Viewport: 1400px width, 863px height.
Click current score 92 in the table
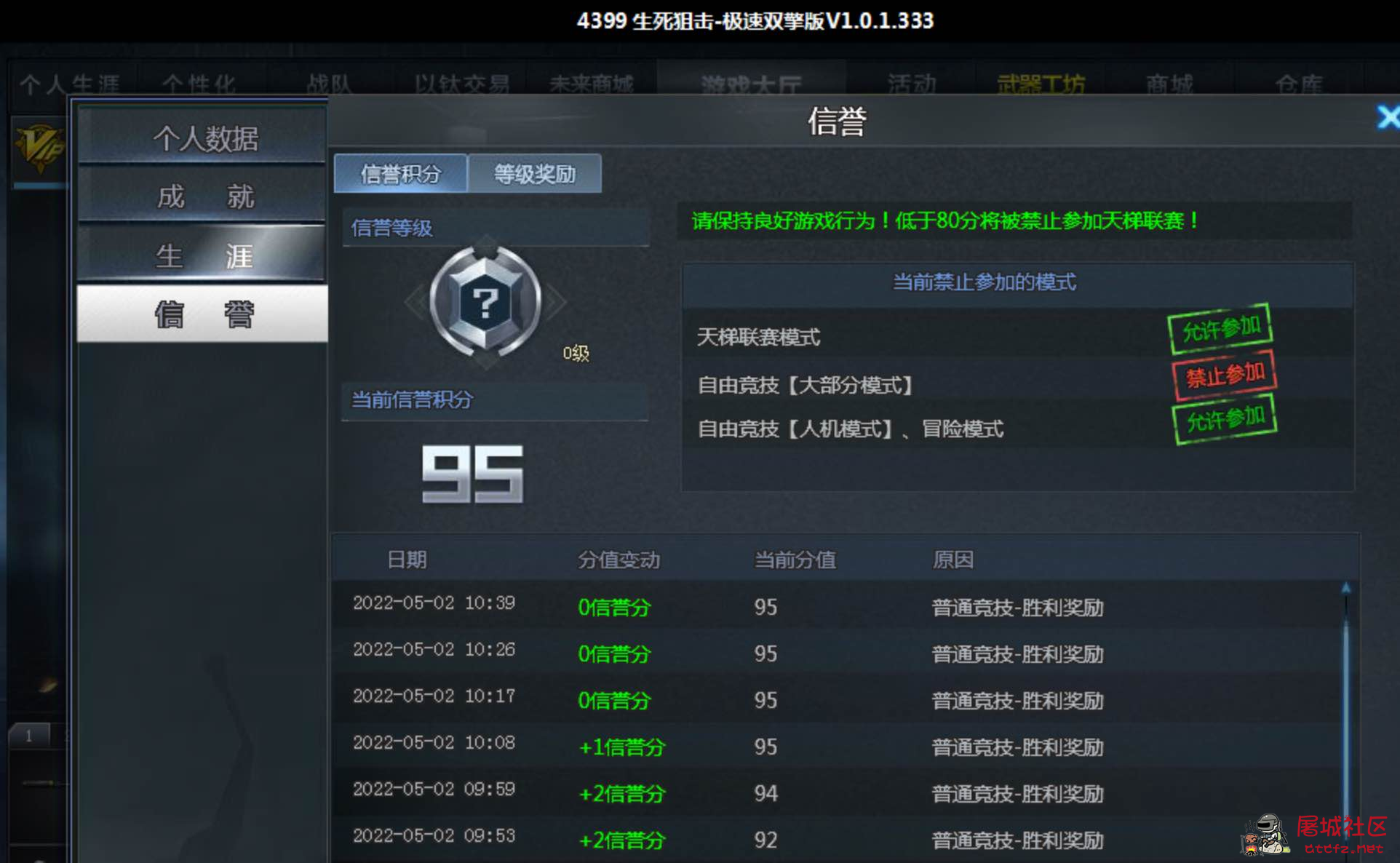(x=765, y=840)
